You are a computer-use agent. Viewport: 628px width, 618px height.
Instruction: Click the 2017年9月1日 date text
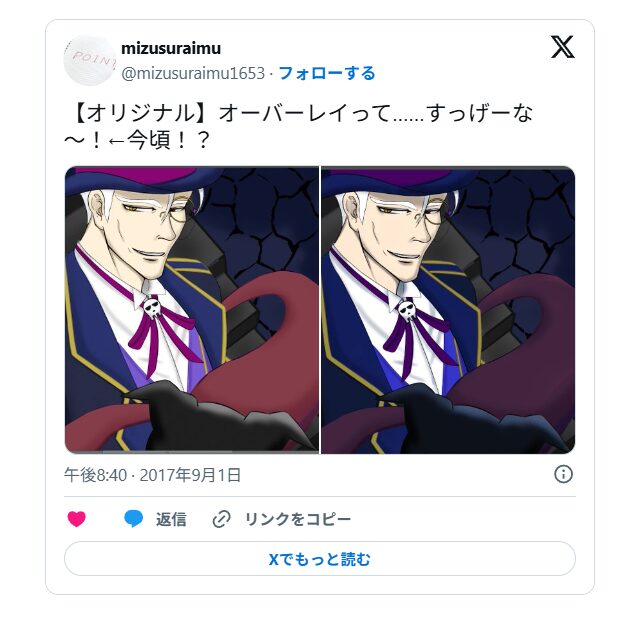tap(190, 475)
